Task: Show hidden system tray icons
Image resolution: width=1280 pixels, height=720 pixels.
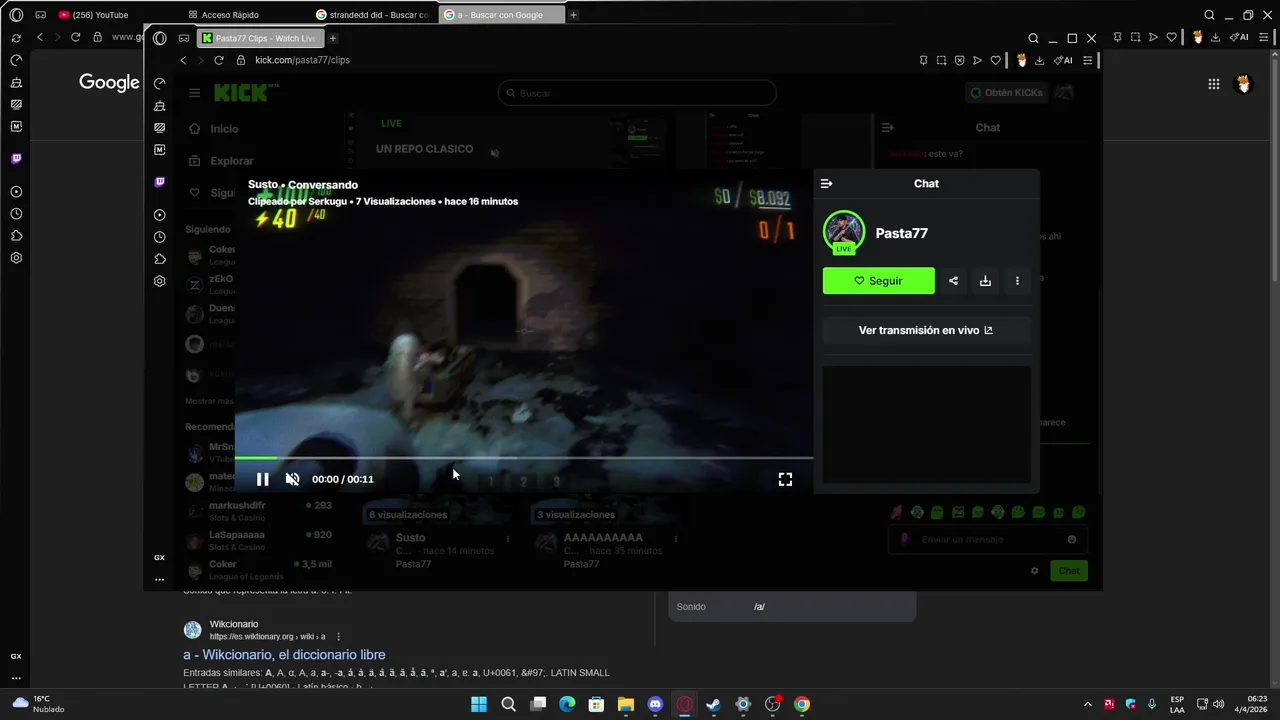Action: (1088, 704)
